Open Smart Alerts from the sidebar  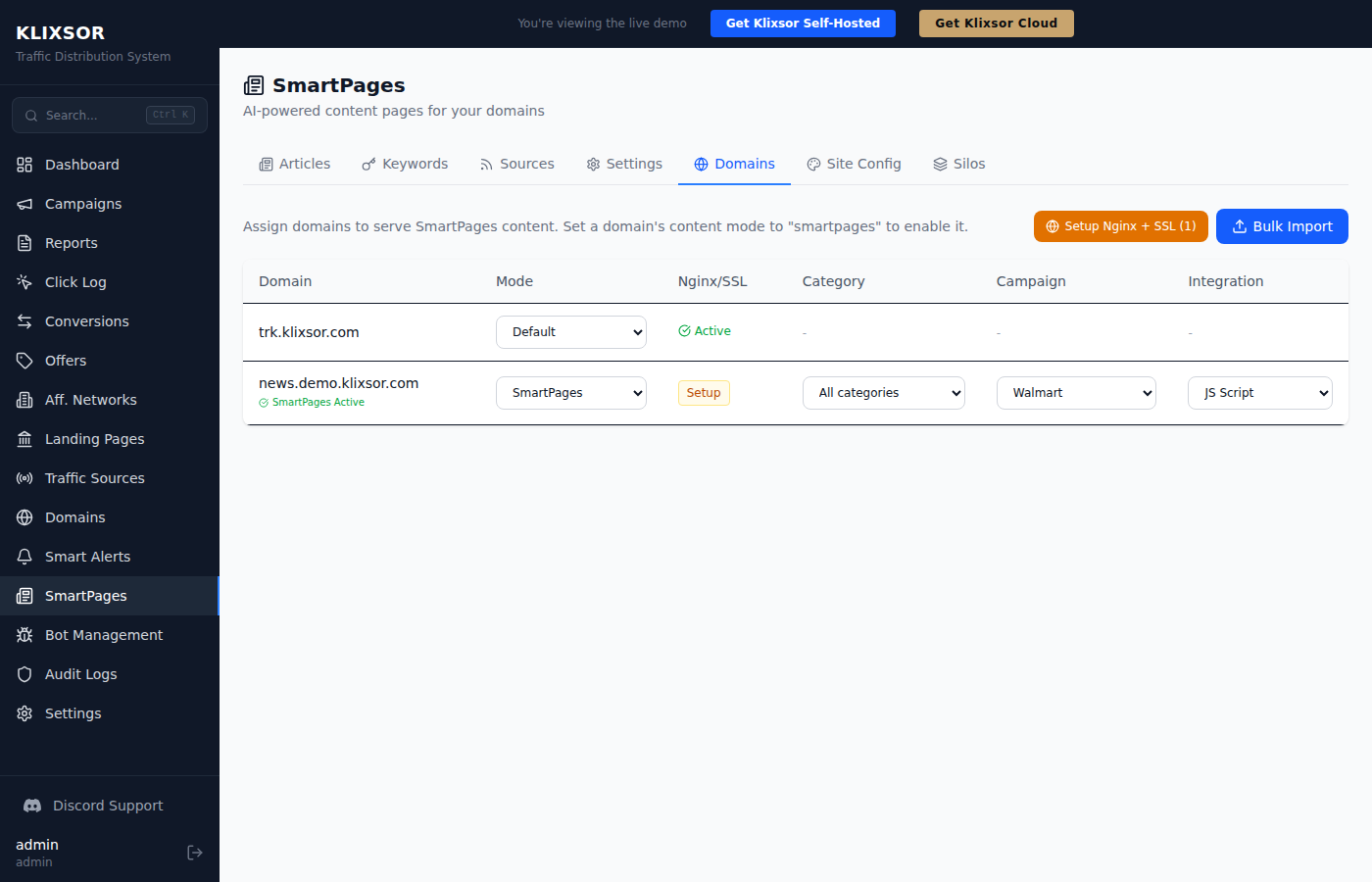85,556
